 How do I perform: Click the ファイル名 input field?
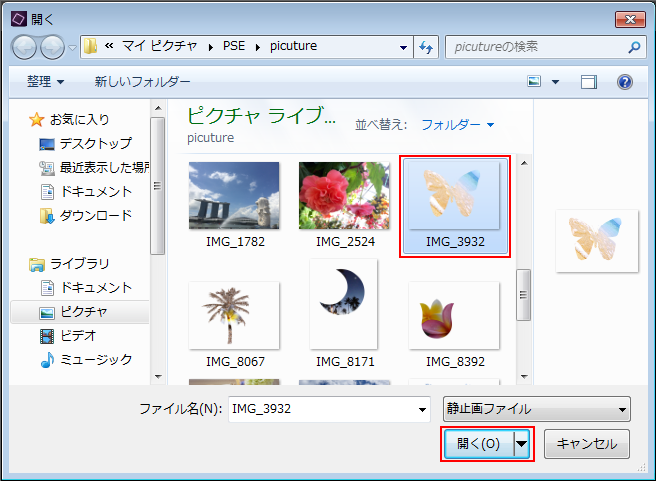click(329, 409)
